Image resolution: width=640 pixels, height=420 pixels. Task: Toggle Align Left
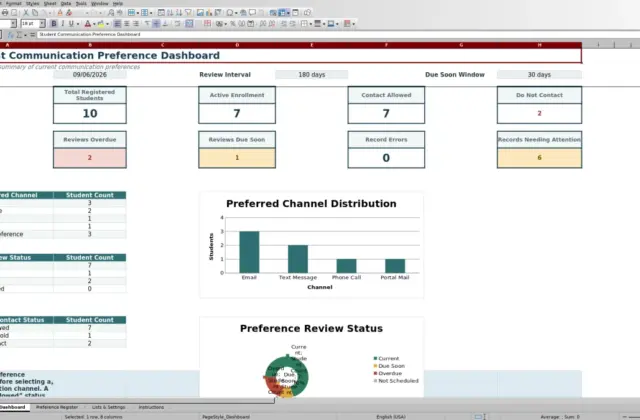[117, 24]
